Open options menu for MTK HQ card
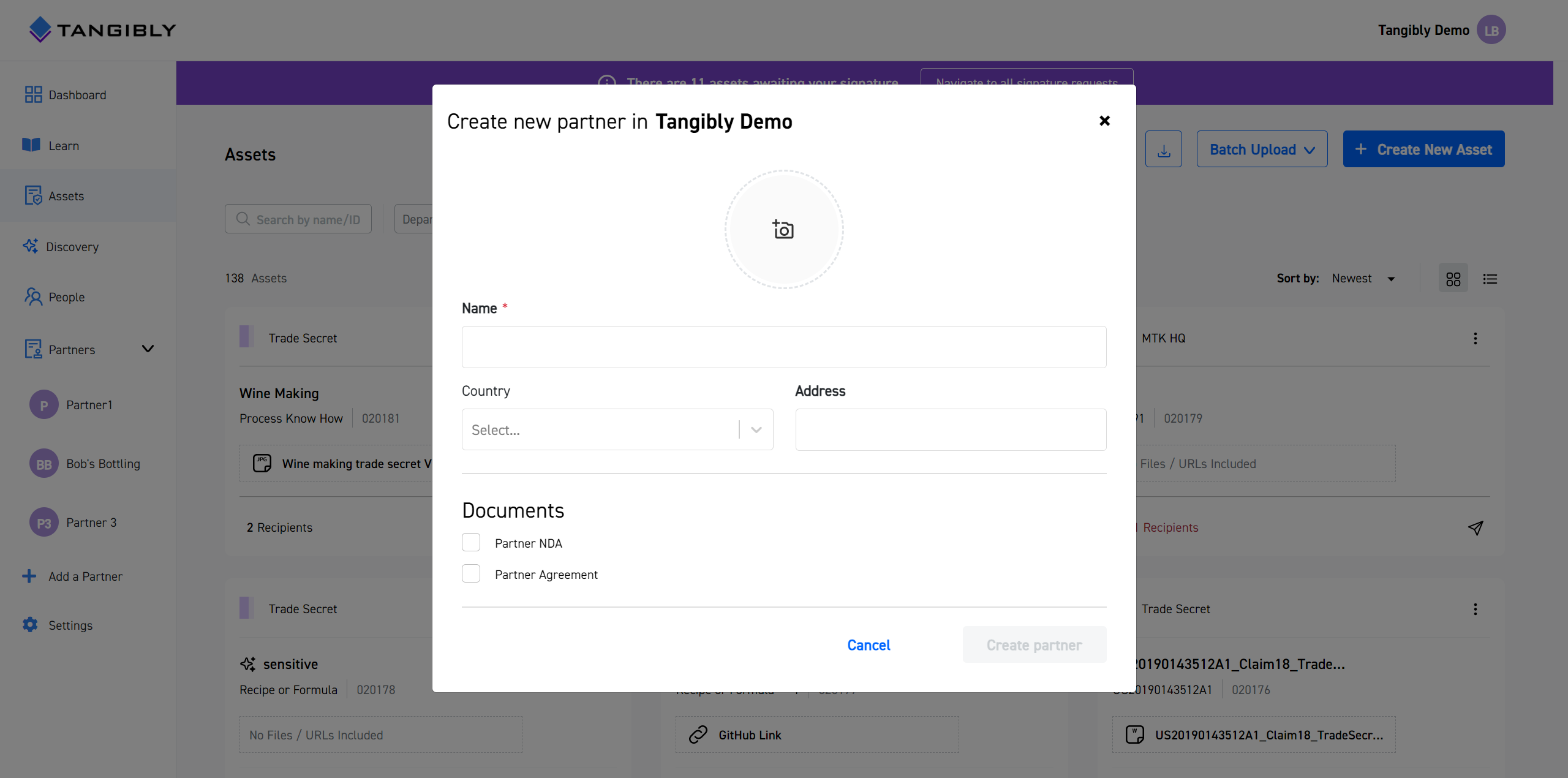 pos(1476,338)
